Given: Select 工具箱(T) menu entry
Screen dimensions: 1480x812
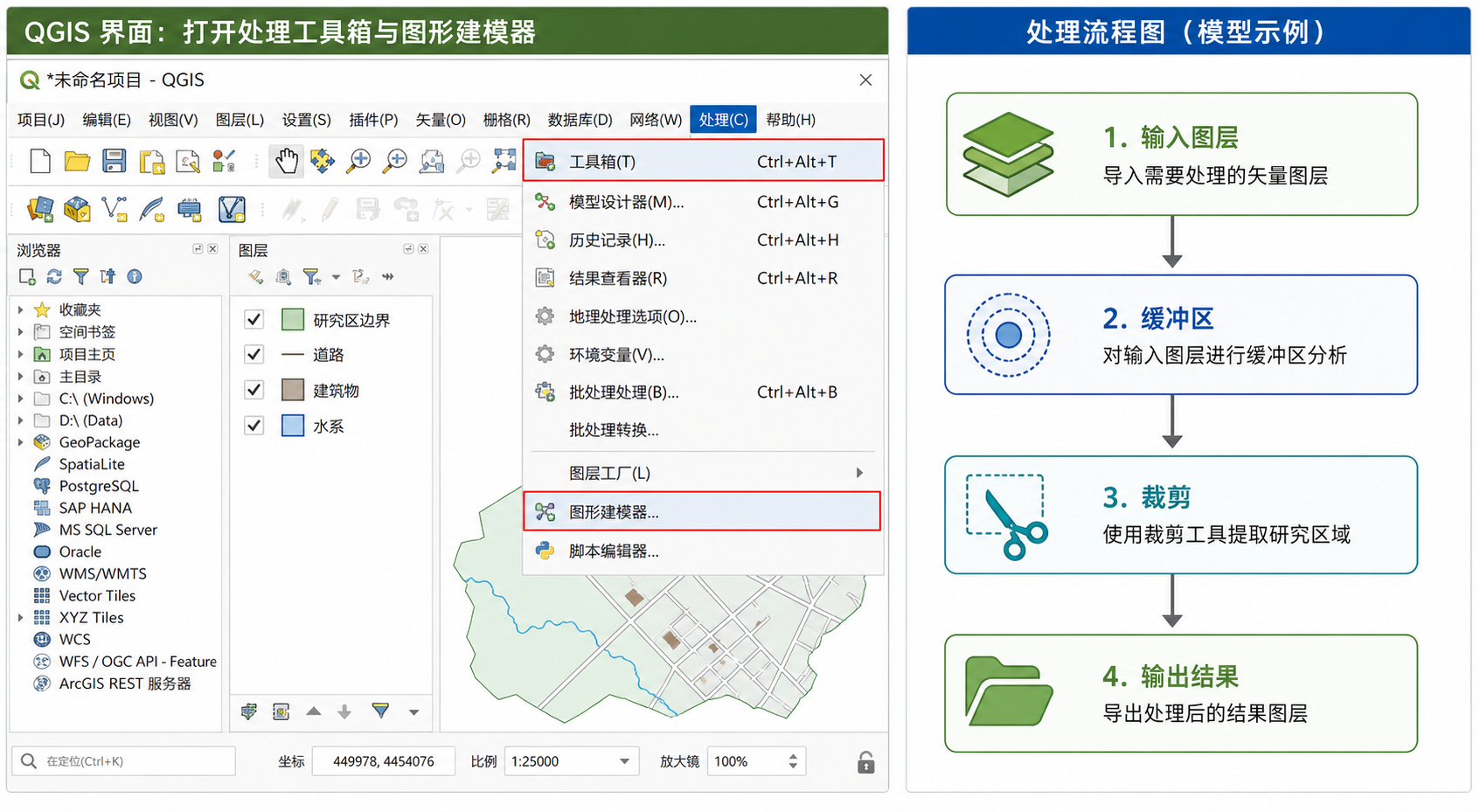Looking at the screenshot, I should tap(704, 161).
